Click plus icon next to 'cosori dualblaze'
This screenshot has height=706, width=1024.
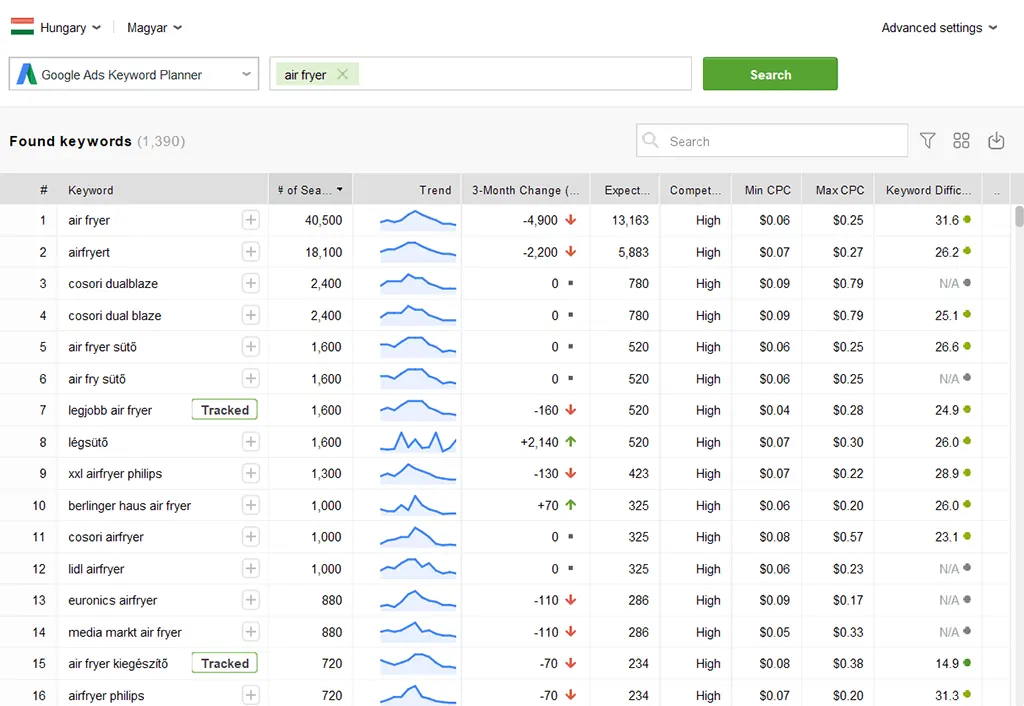(250, 284)
